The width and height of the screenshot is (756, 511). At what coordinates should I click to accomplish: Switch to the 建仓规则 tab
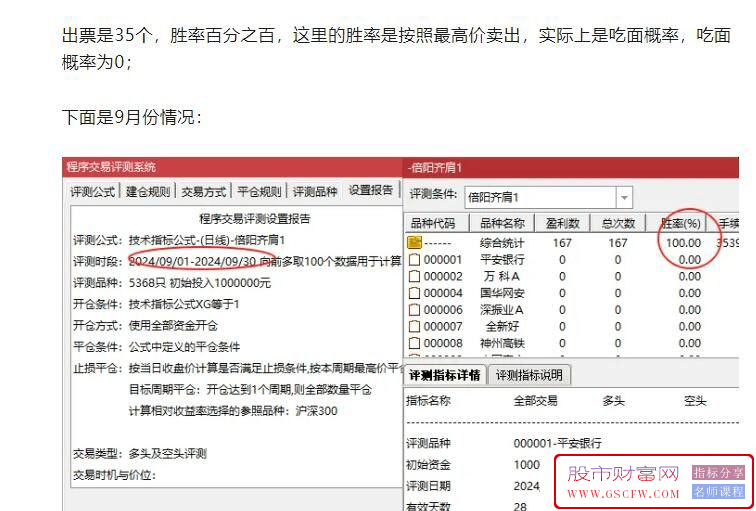148,192
